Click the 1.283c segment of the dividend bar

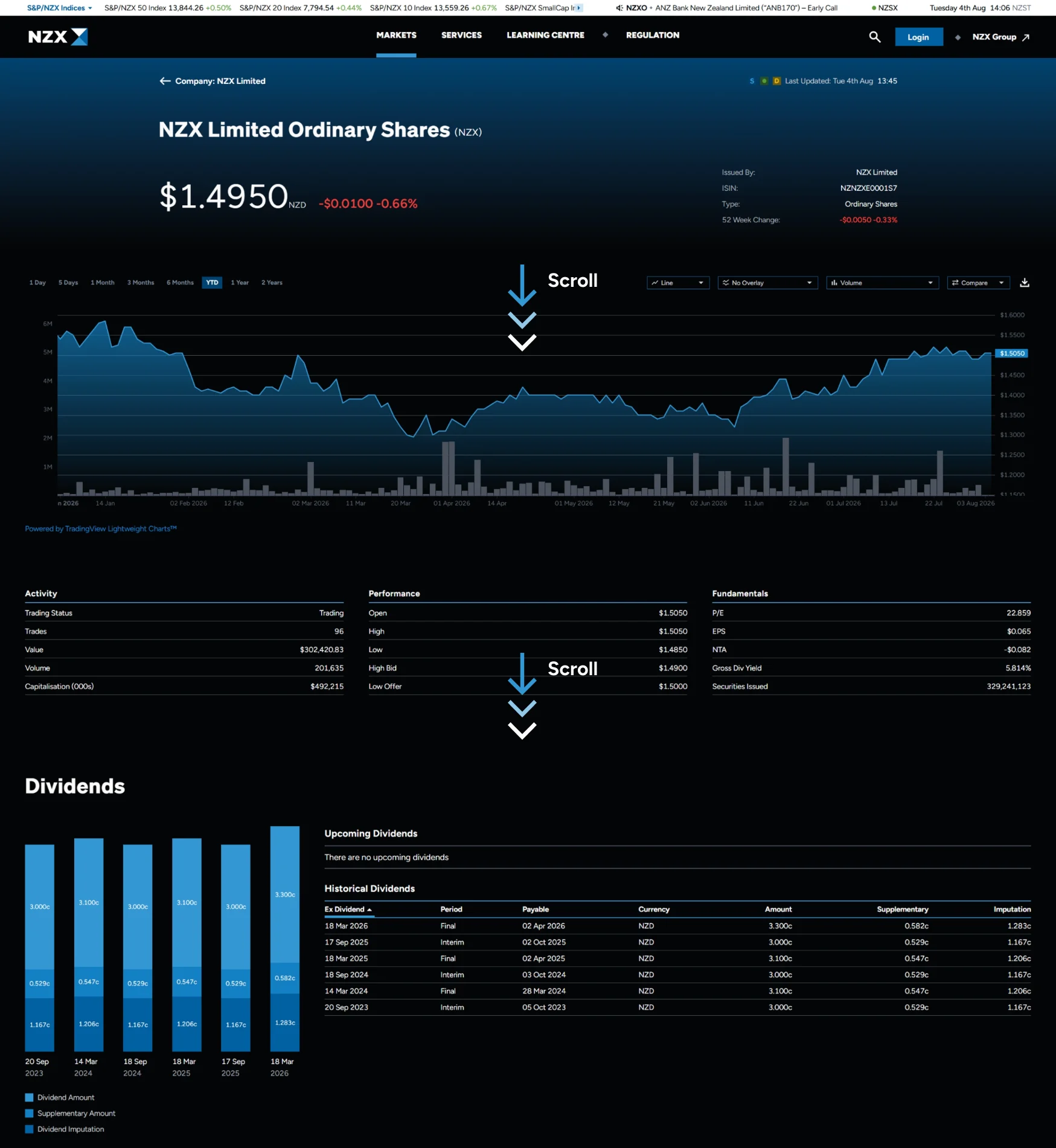(x=285, y=1022)
